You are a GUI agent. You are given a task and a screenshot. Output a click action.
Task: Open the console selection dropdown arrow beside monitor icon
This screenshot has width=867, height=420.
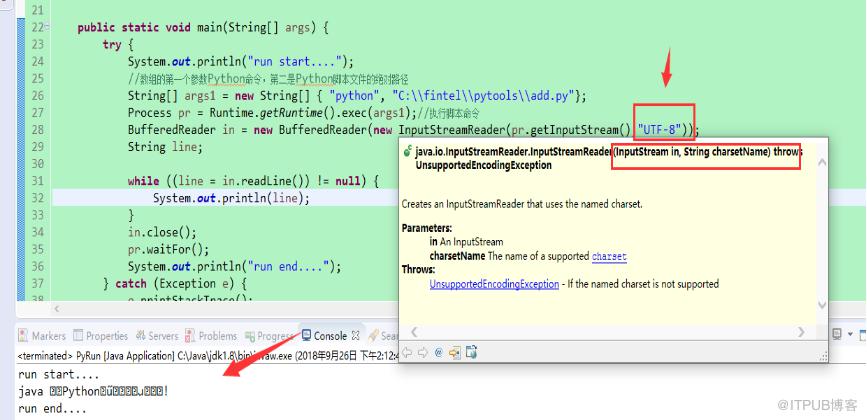coord(849,335)
